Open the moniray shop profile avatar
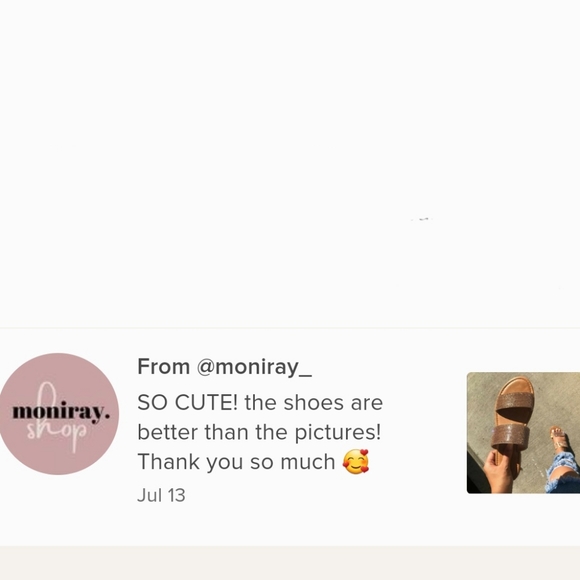580x580 pixels. tap(58, 414)
